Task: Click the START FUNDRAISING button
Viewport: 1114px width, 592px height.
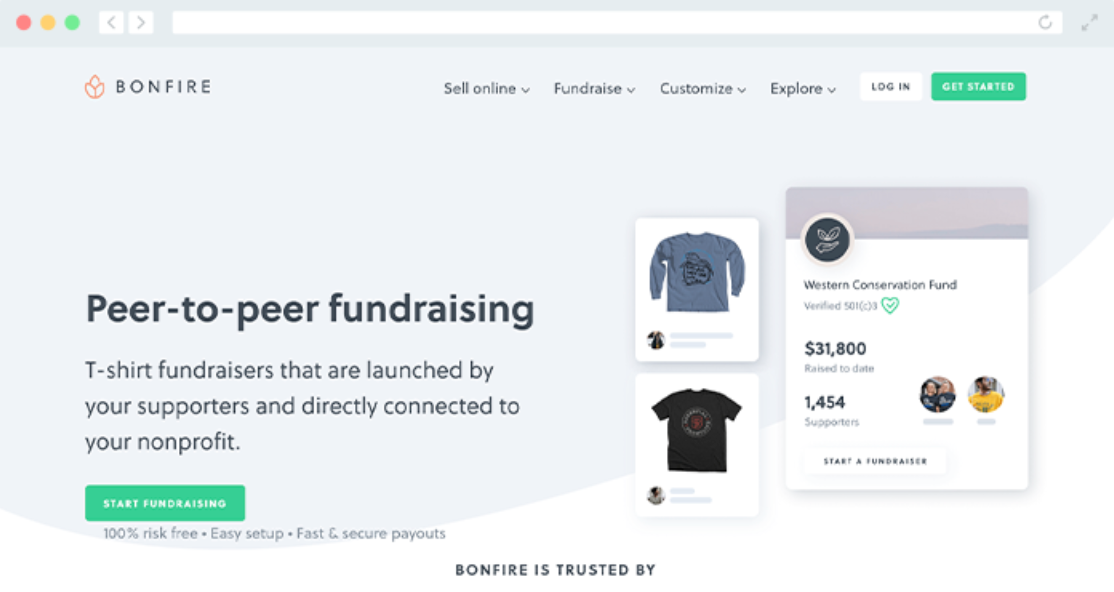Action: click(x=165, y=503)
